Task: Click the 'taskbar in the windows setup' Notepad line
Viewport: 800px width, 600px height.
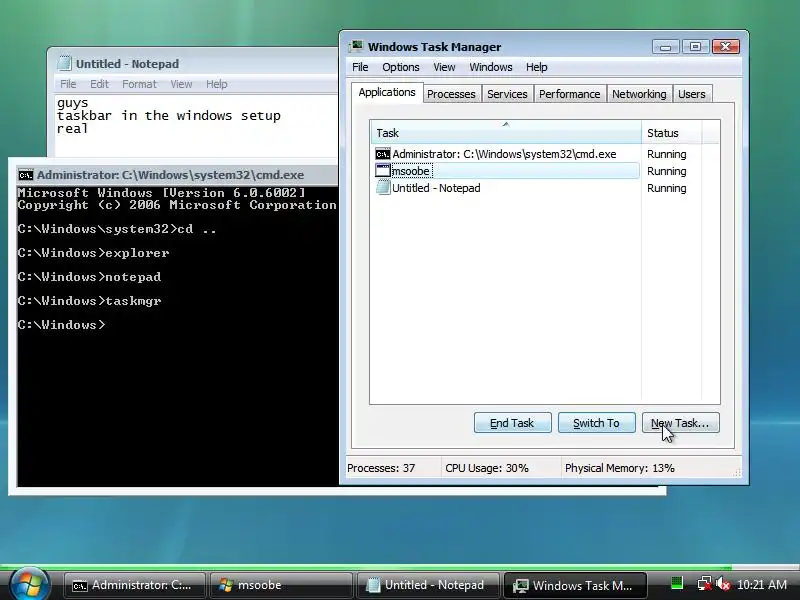Action: [x=169, y=116]
